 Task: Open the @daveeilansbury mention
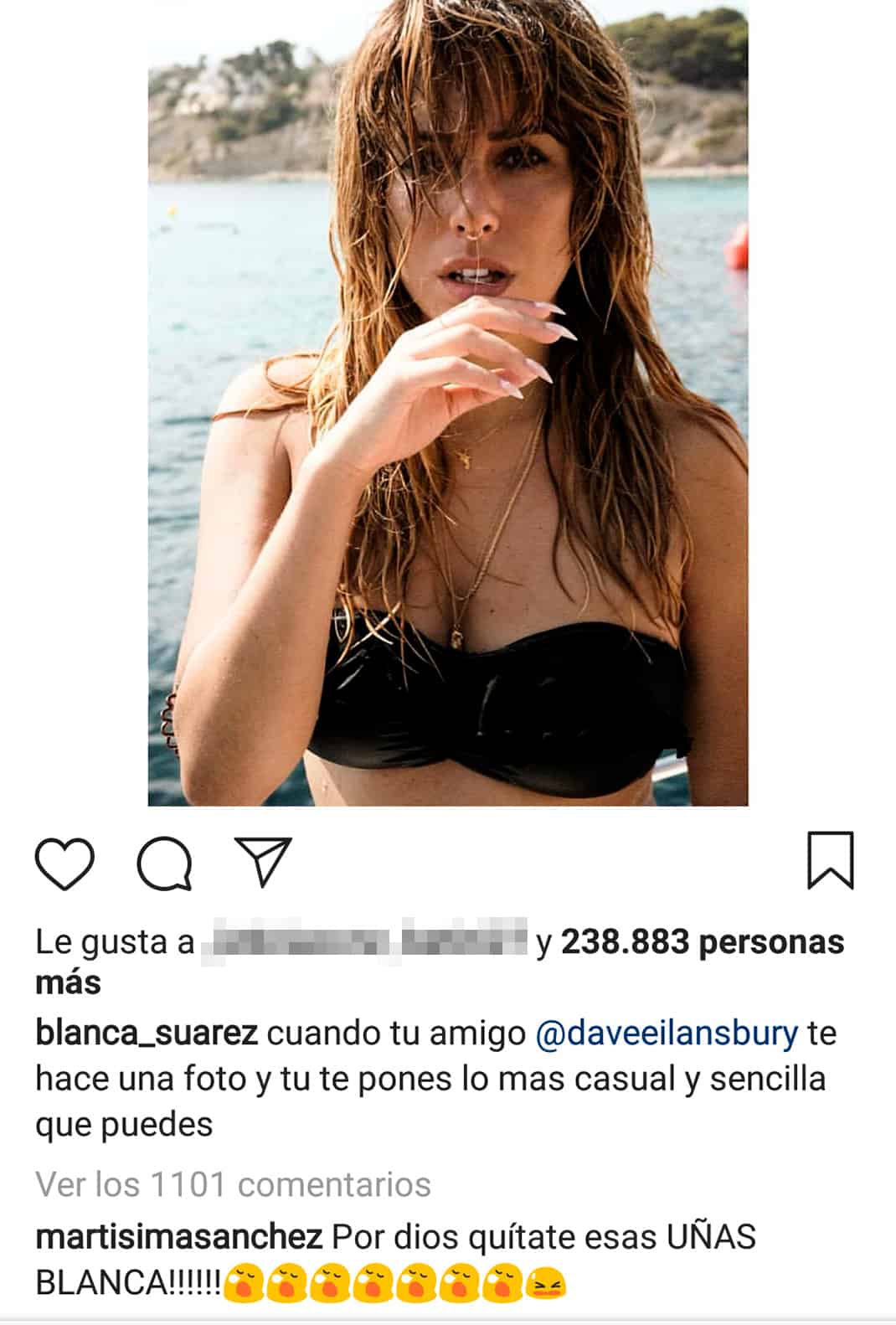667,1034
